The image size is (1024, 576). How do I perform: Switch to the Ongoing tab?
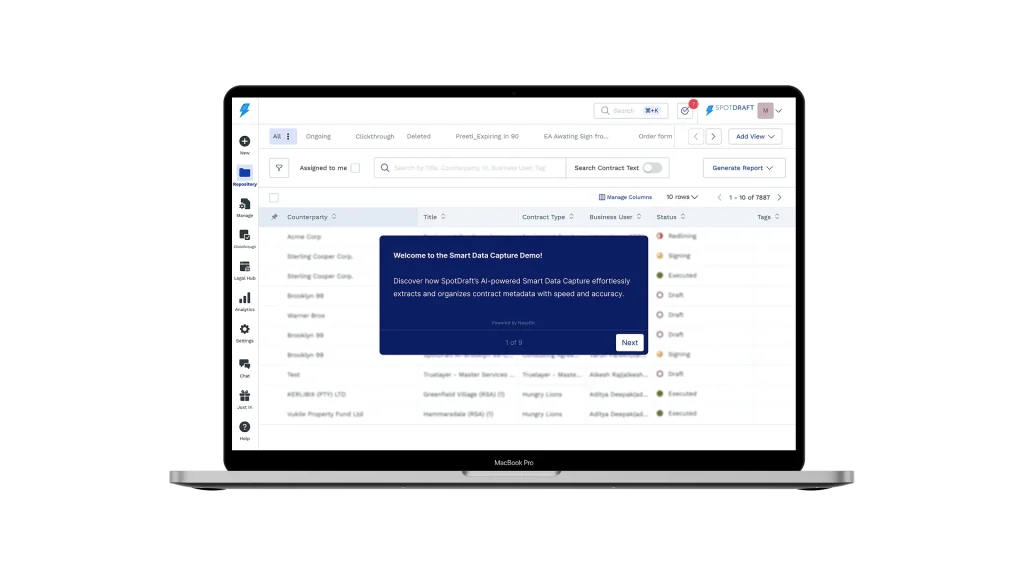pos(318,136)
